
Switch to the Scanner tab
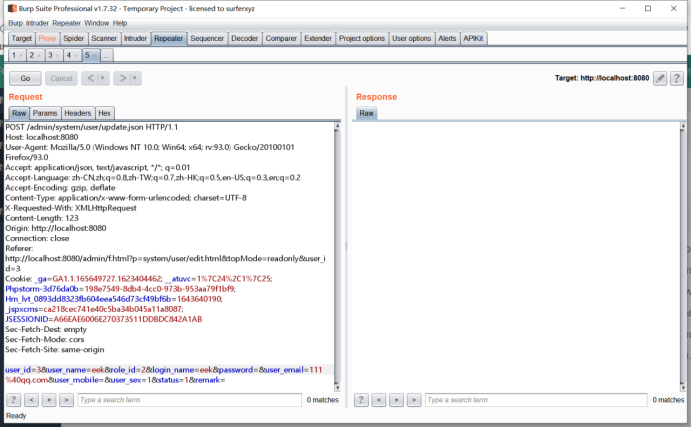pos(104,38)
